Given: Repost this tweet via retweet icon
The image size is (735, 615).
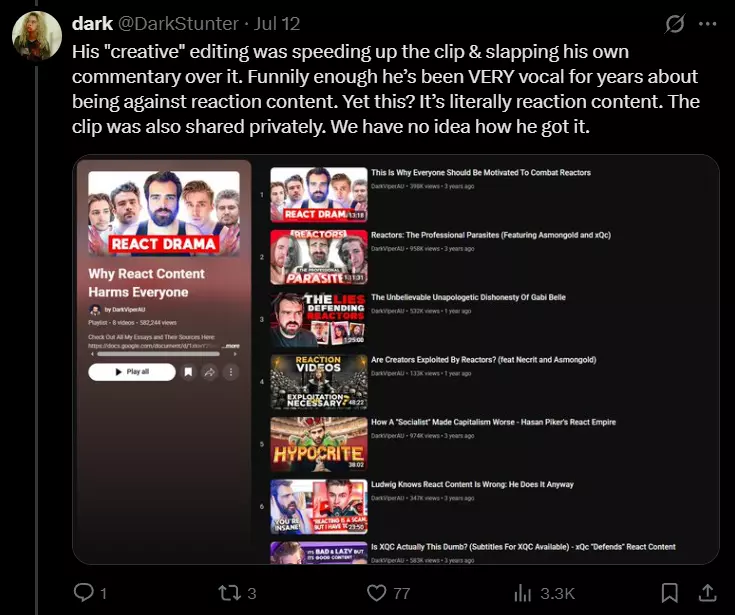Looking at the screenshot, I should tap(229, 593).
